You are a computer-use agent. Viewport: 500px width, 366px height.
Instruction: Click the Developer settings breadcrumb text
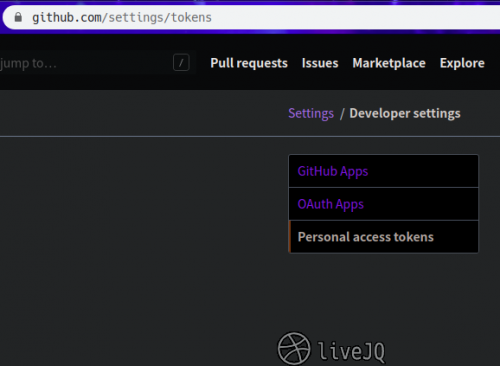[405, 114]
